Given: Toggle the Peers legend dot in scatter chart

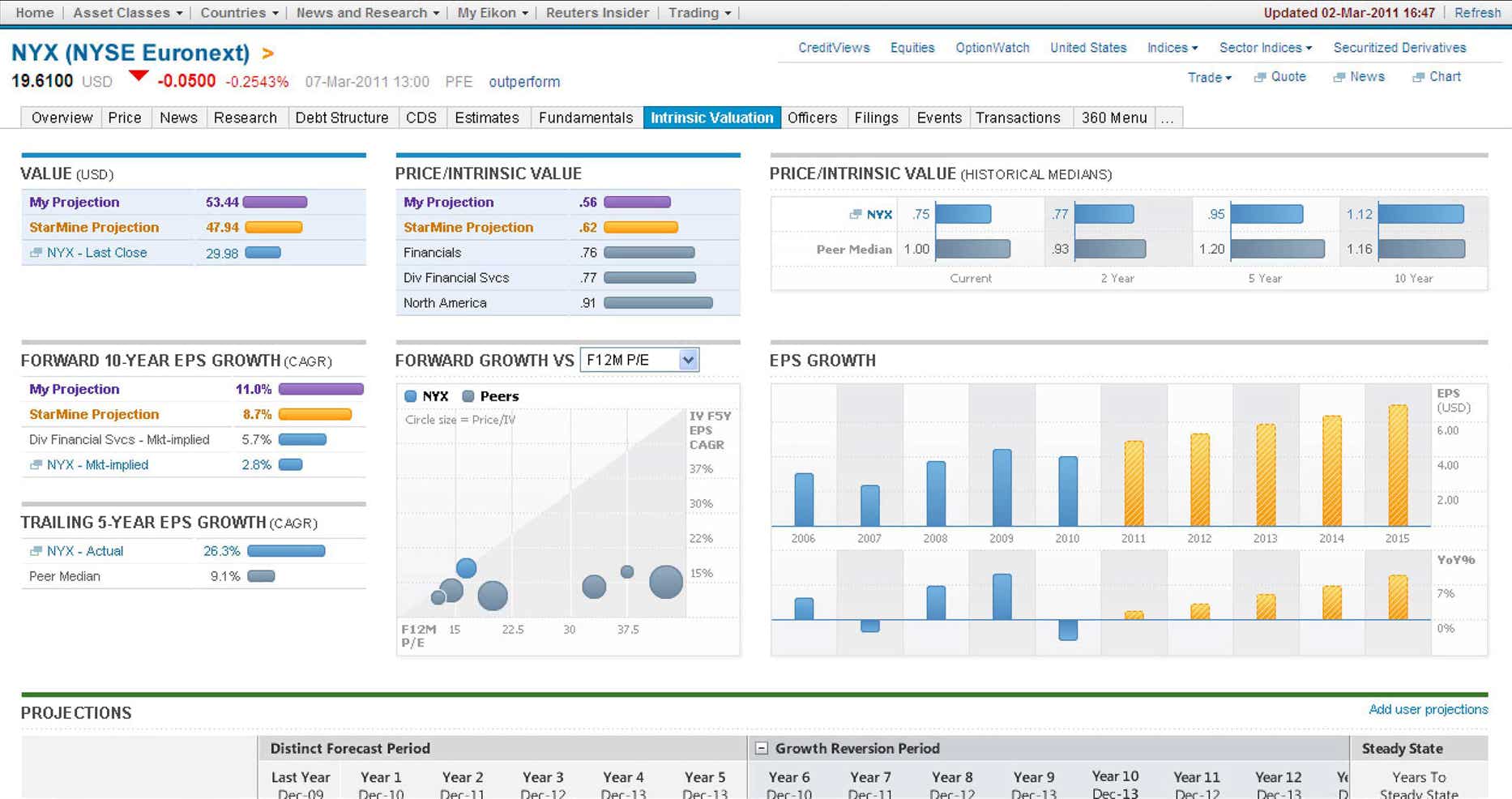Looking at the screenshot, I should [x=468, y=396].
